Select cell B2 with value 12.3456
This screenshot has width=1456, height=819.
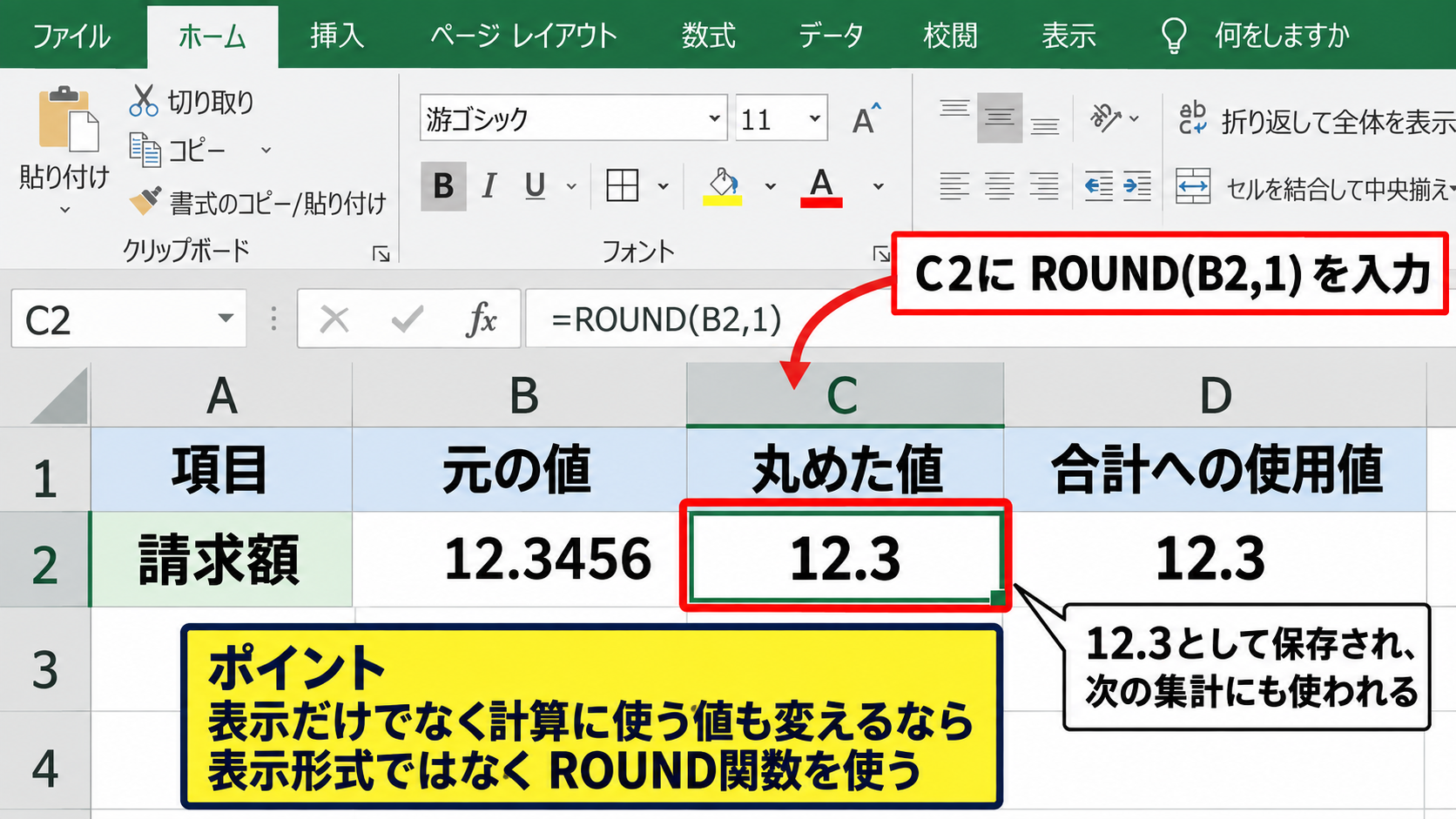tap(520, 559)
